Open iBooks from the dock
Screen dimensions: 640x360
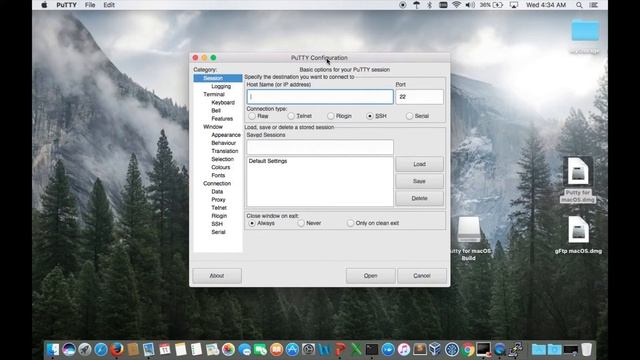tap(276, 349)
